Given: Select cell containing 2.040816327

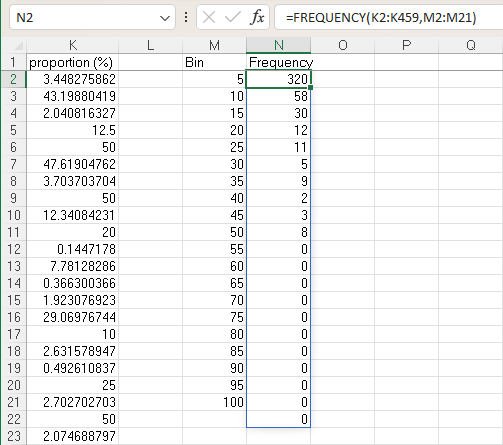Looking at the screenshot, I should pyautogui.click(x=73, y=113).
